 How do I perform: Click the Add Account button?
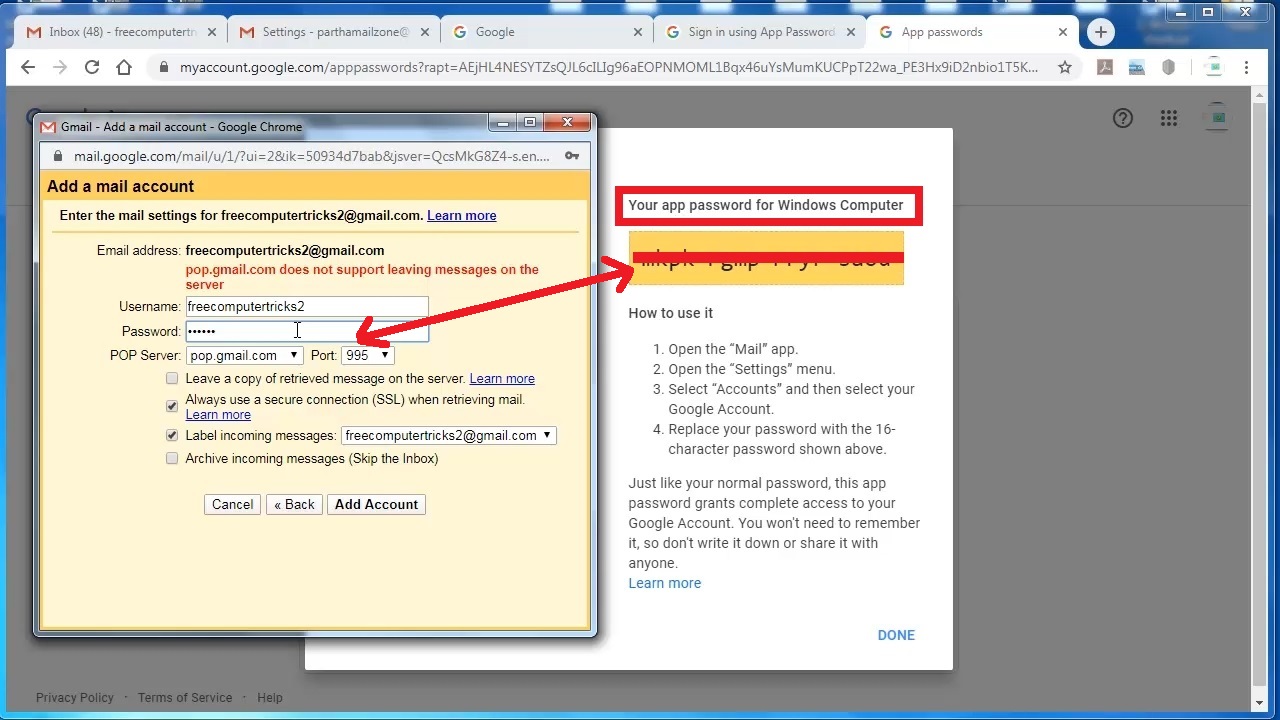[x=376, y=504]
